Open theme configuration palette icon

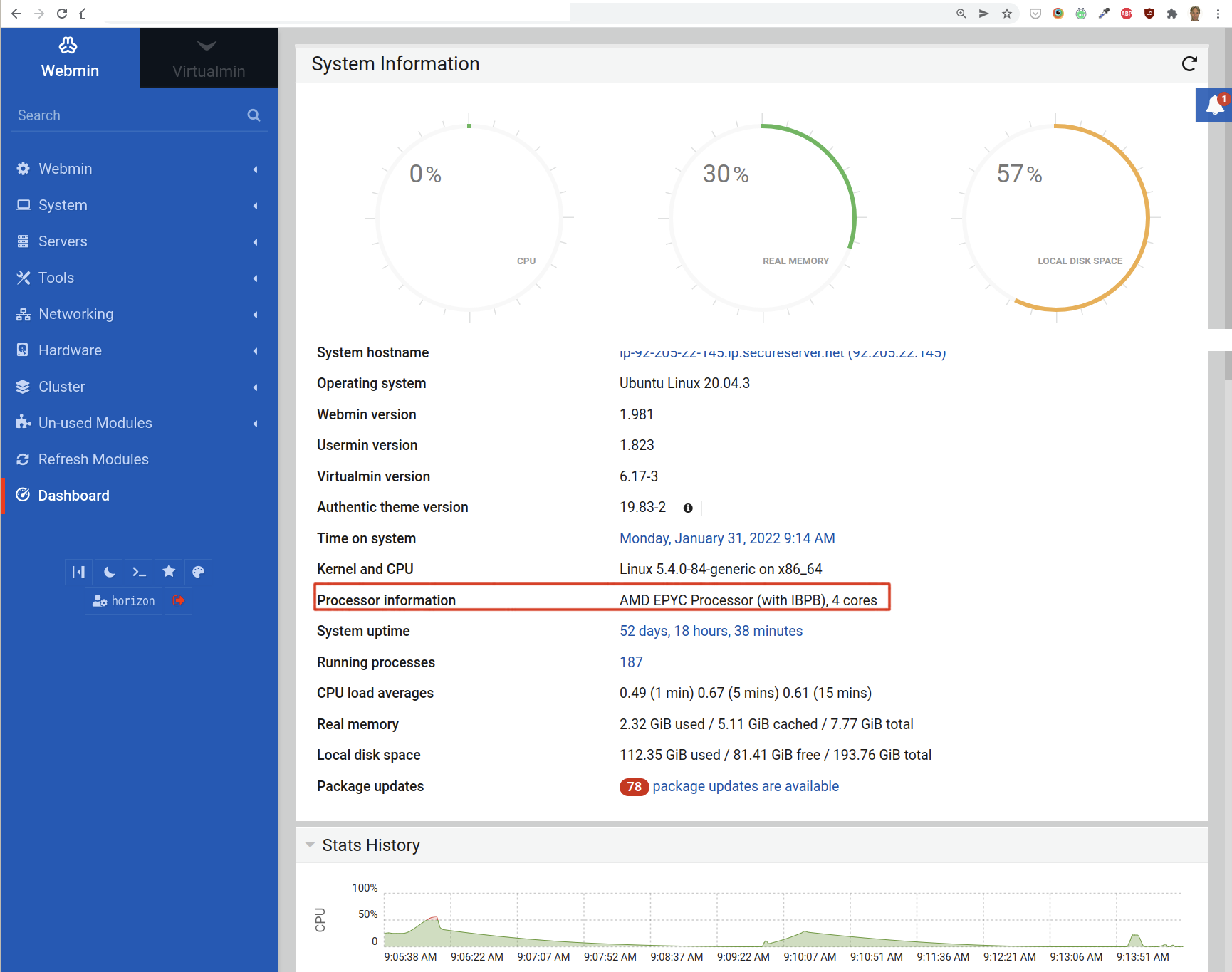tap(198, 572)
